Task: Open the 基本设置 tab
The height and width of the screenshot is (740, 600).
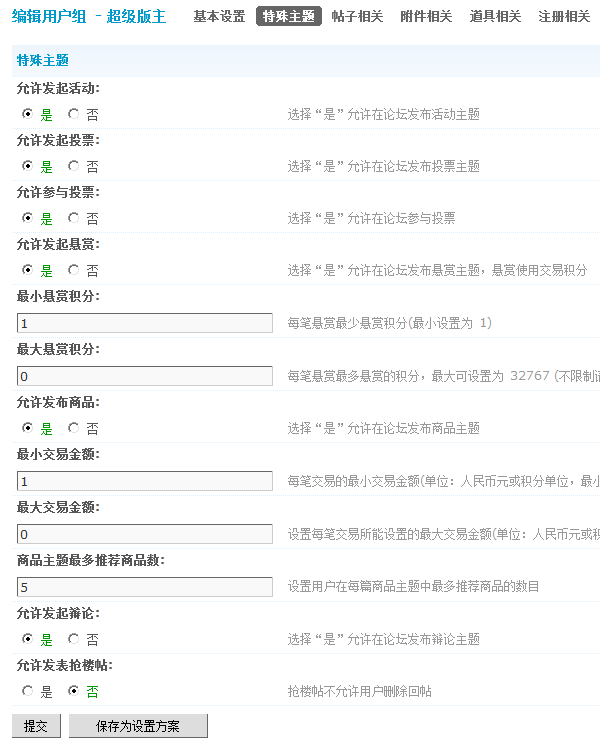Action: pyautogui.click(x=219, y=17)
